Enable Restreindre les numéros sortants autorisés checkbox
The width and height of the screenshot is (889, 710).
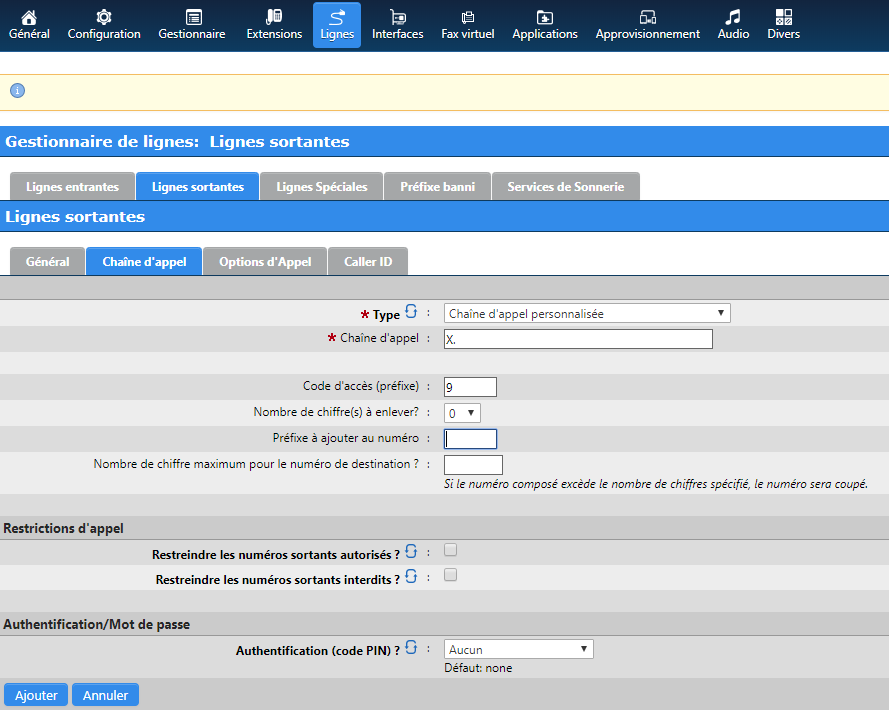tap(451, 550)
